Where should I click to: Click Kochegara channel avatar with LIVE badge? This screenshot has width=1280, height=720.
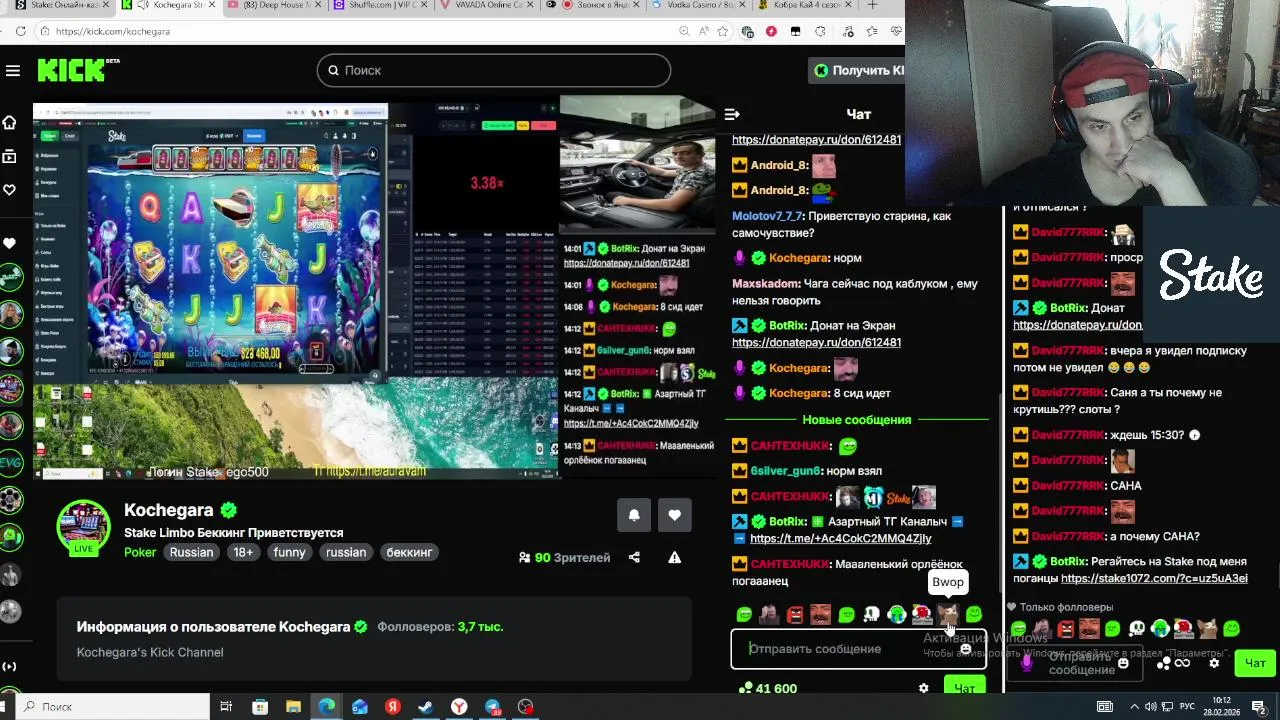tap(84, 527)
